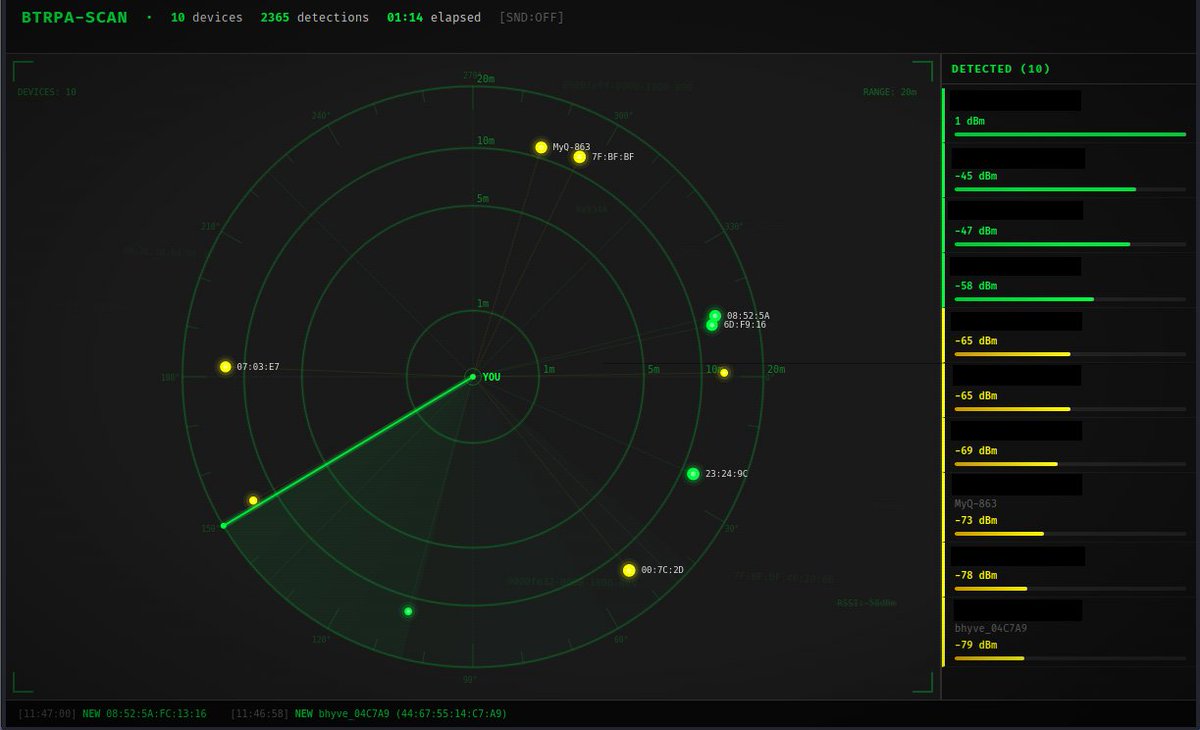
Task: Click the 23:24:9C label text on radar
Action: pos(726,474)
